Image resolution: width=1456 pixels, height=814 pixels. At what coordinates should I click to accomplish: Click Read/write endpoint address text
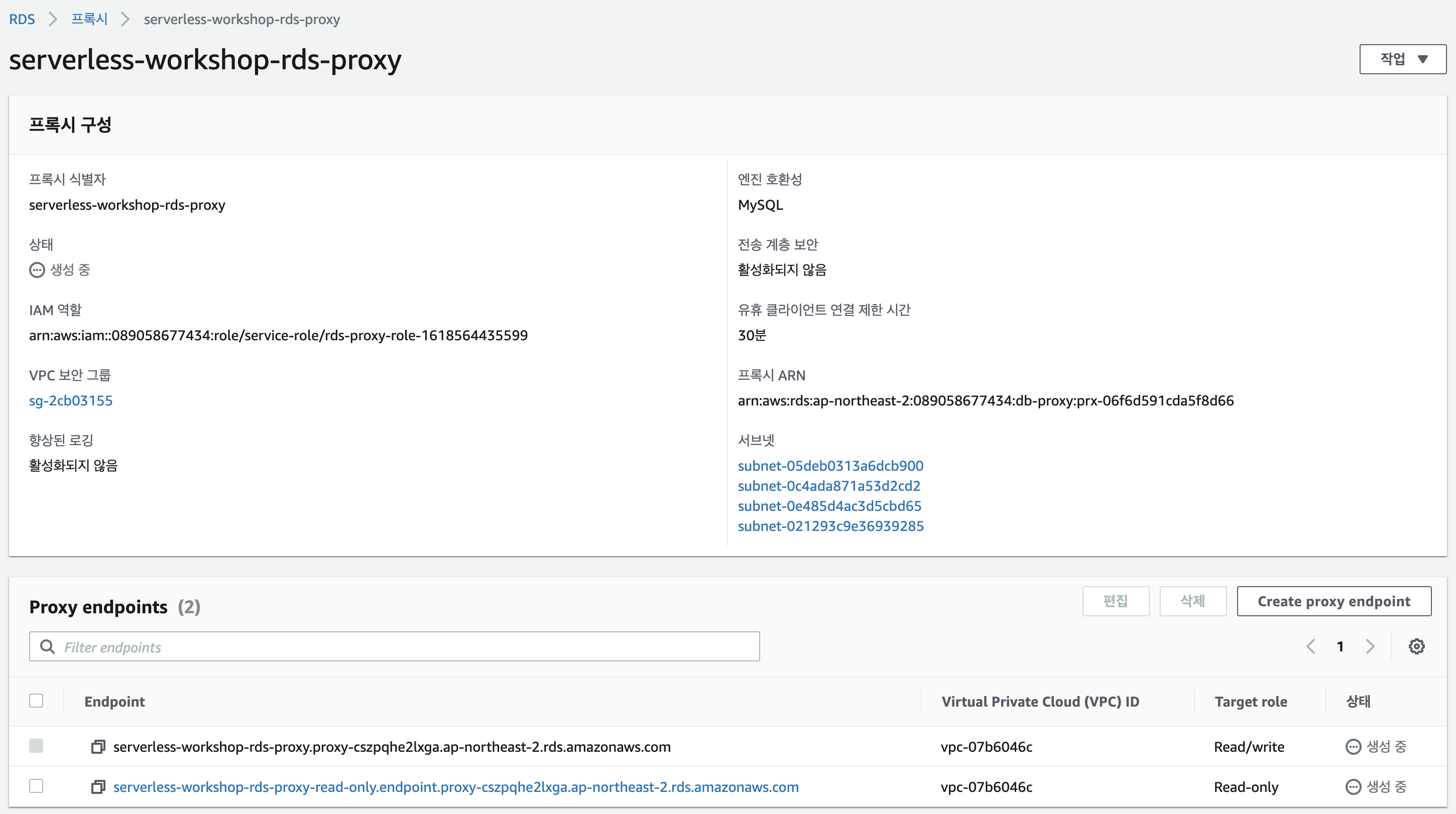point(392,747)
